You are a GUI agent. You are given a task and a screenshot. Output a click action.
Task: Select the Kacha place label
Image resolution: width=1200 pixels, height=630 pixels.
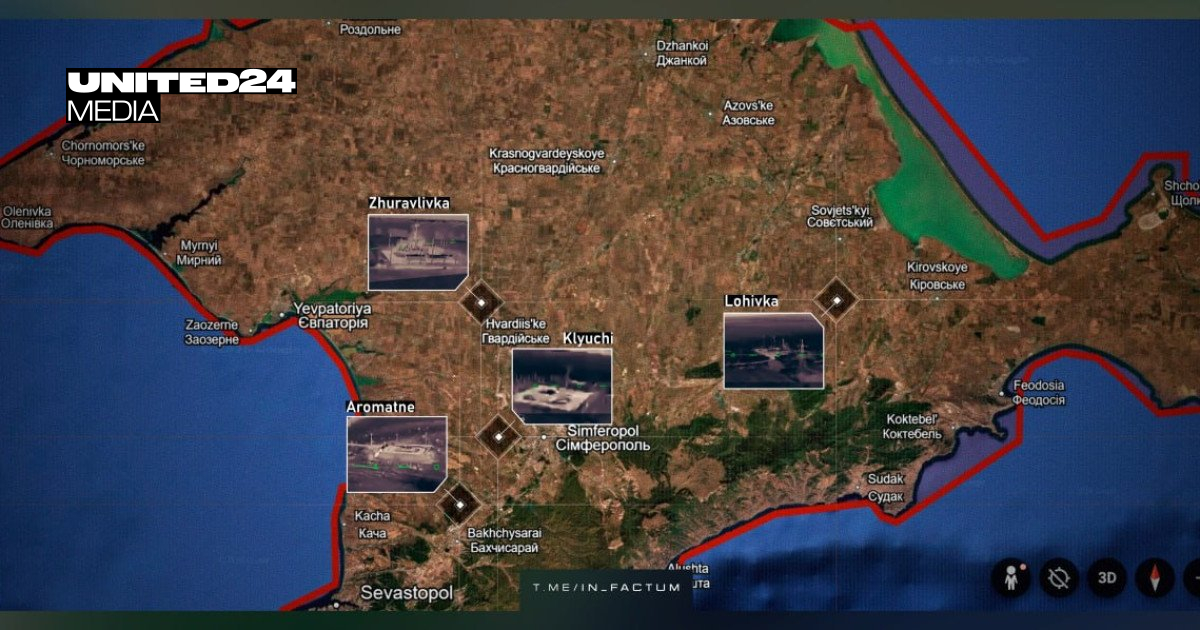372,524
